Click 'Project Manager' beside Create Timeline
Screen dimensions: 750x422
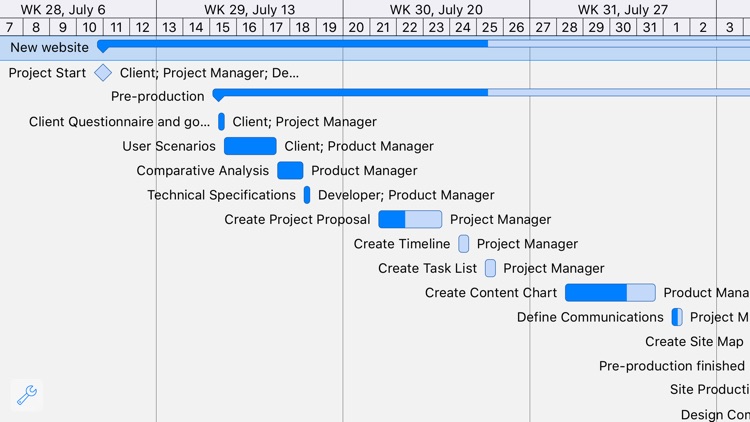(x=527, y=244)
